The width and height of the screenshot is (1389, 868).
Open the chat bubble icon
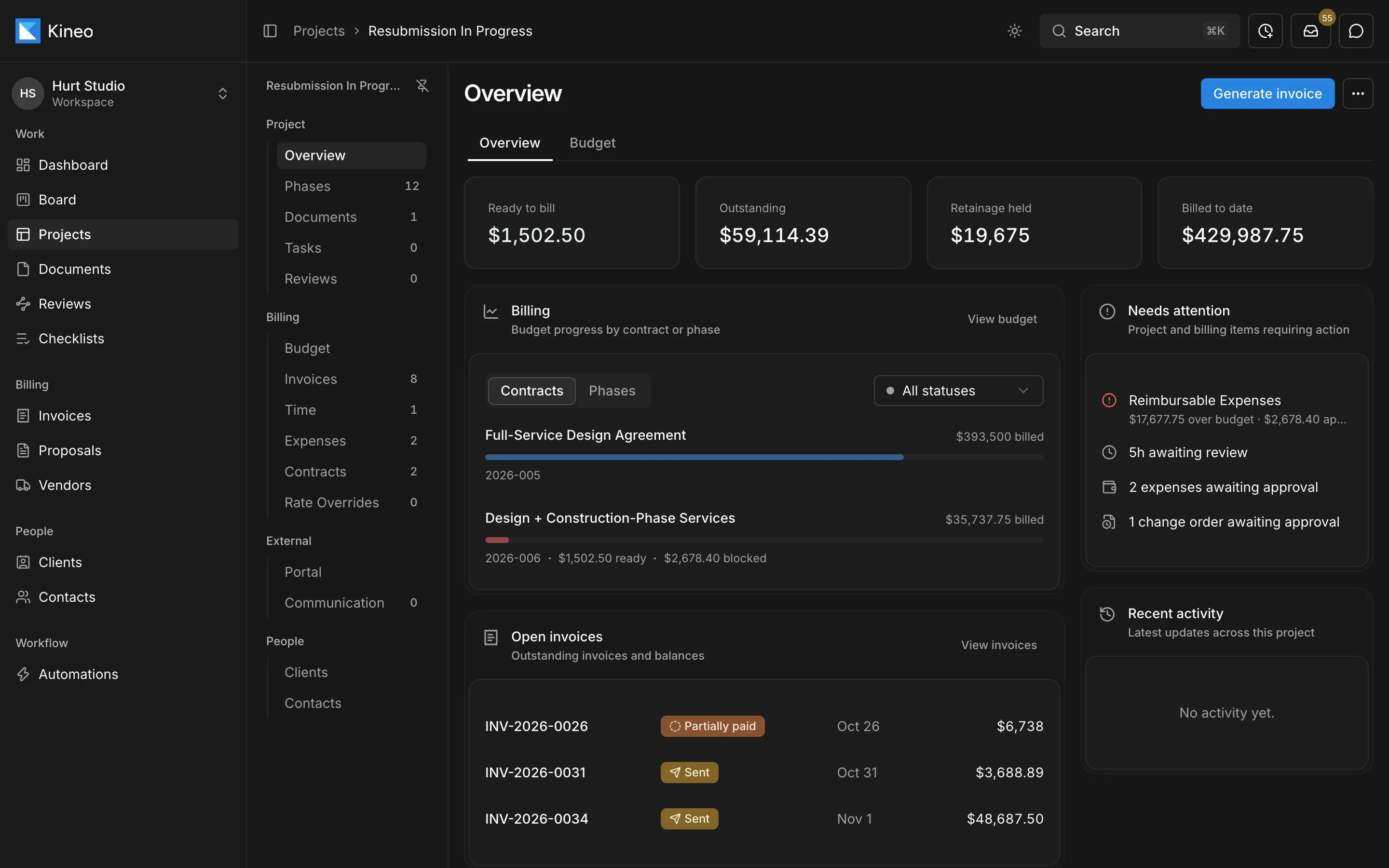(1356, 31)
